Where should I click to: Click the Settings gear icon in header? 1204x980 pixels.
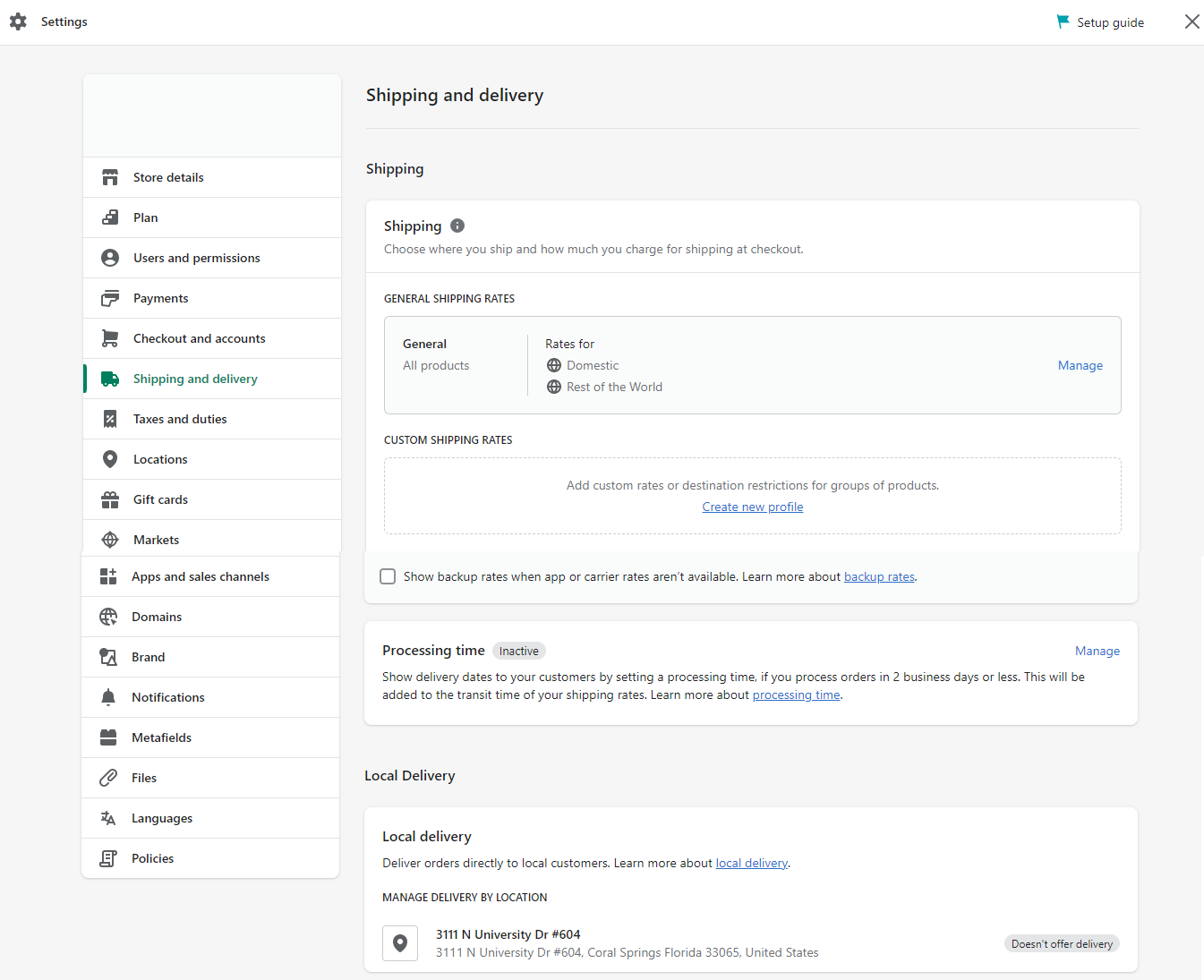tap(18, 21)
